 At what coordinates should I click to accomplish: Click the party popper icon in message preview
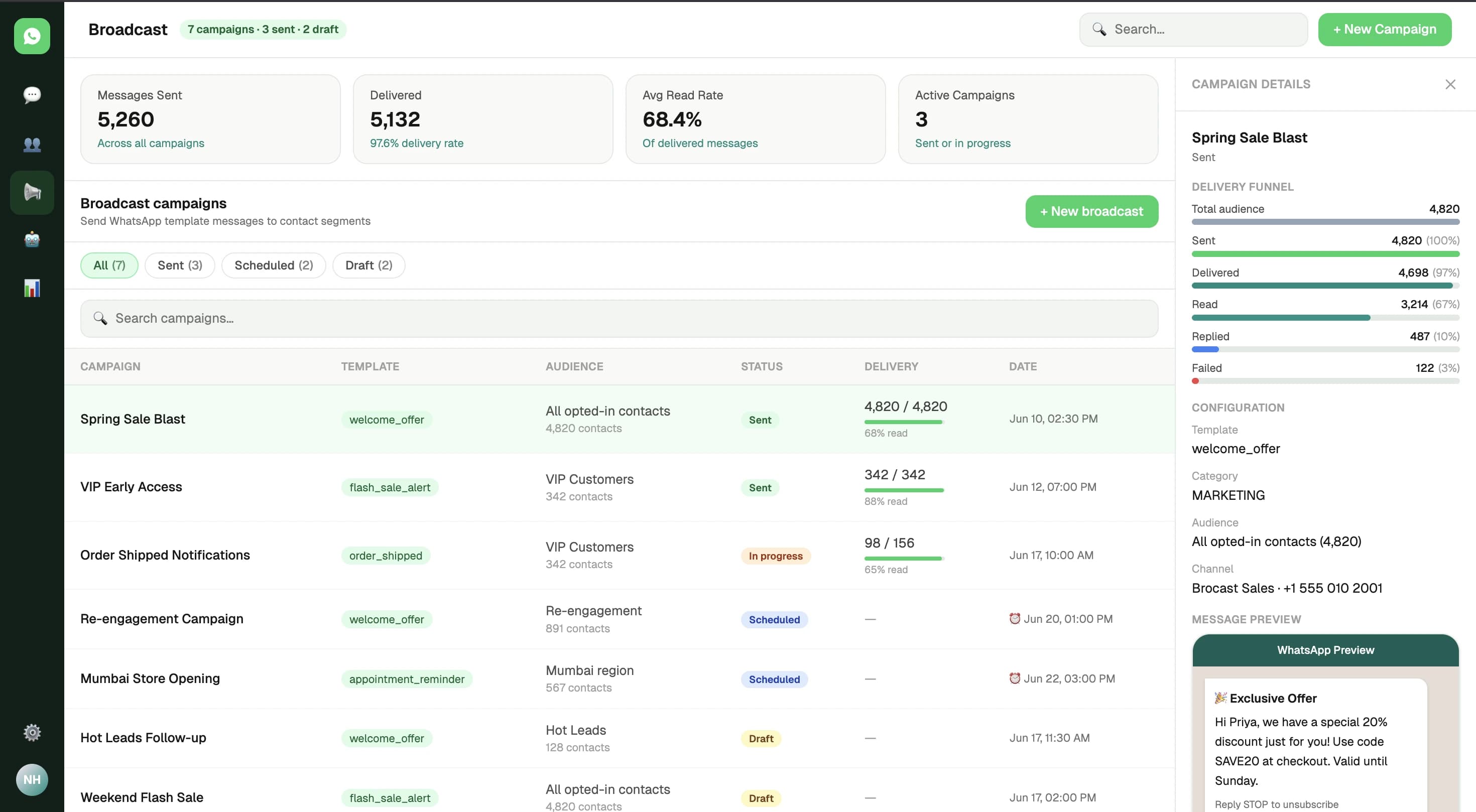click(1221, 698)
